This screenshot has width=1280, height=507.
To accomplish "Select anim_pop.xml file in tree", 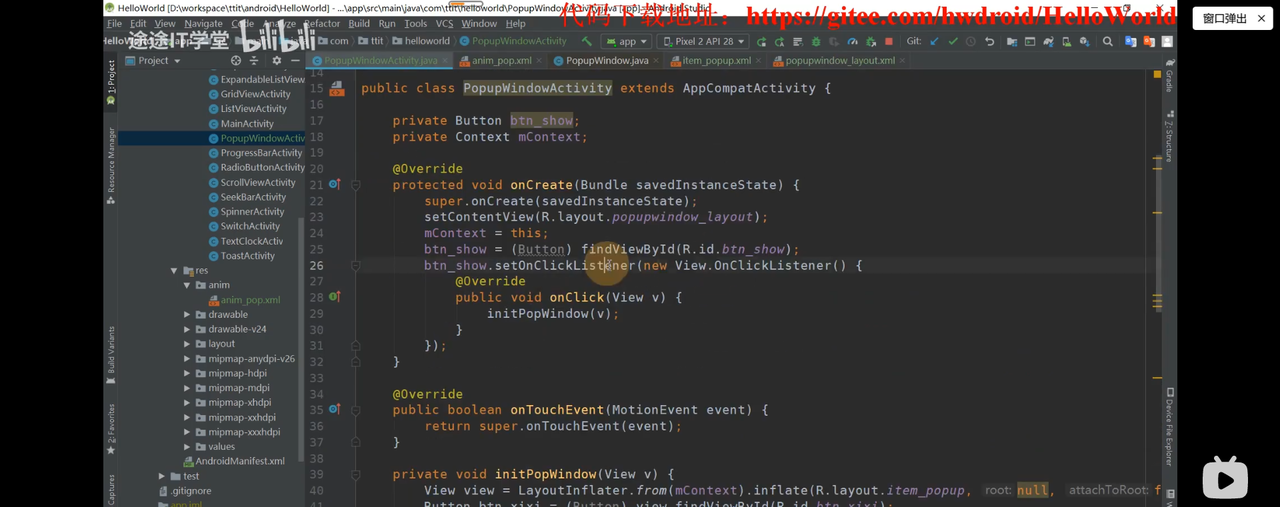I will (244, 300).
